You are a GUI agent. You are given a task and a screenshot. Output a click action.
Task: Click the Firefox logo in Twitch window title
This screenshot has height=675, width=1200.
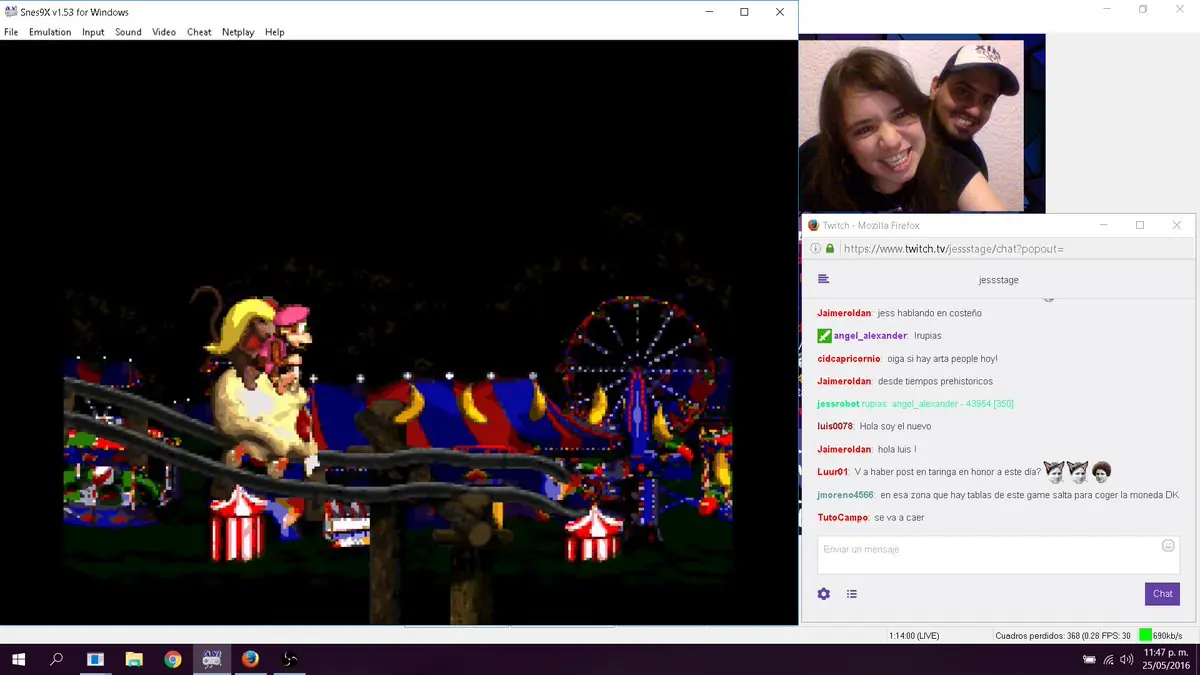813,225
